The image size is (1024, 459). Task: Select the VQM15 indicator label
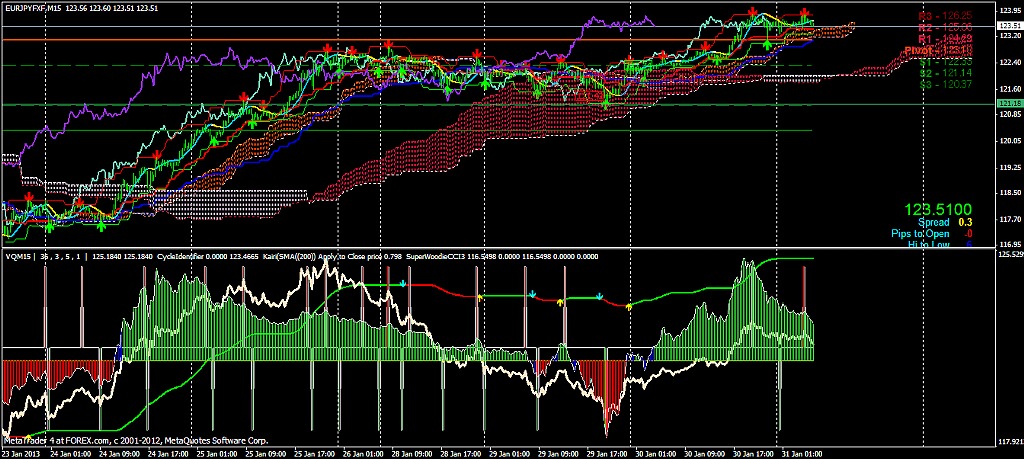coord(18,256)
